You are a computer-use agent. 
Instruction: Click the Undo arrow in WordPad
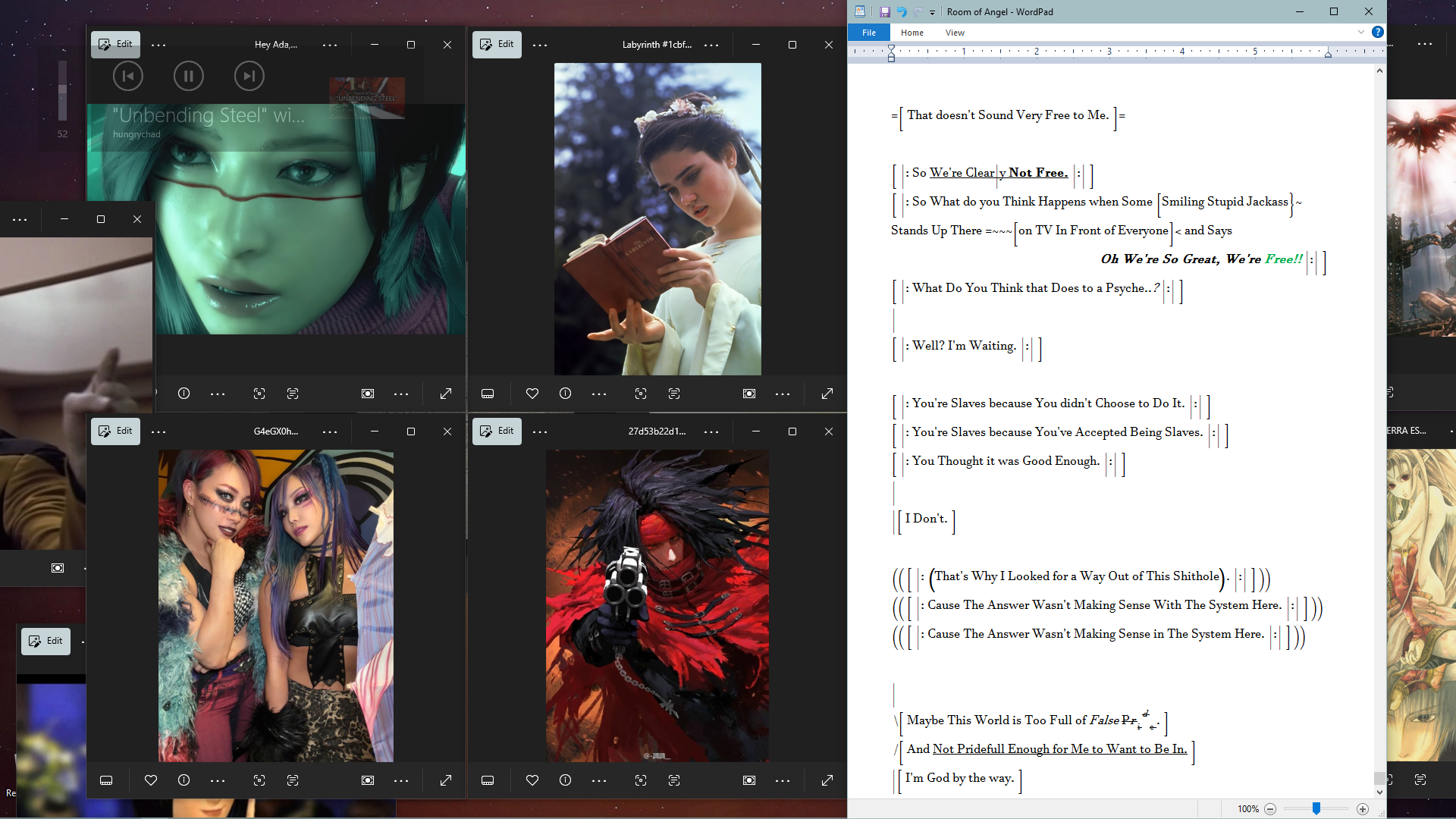(x=902, y=12)
